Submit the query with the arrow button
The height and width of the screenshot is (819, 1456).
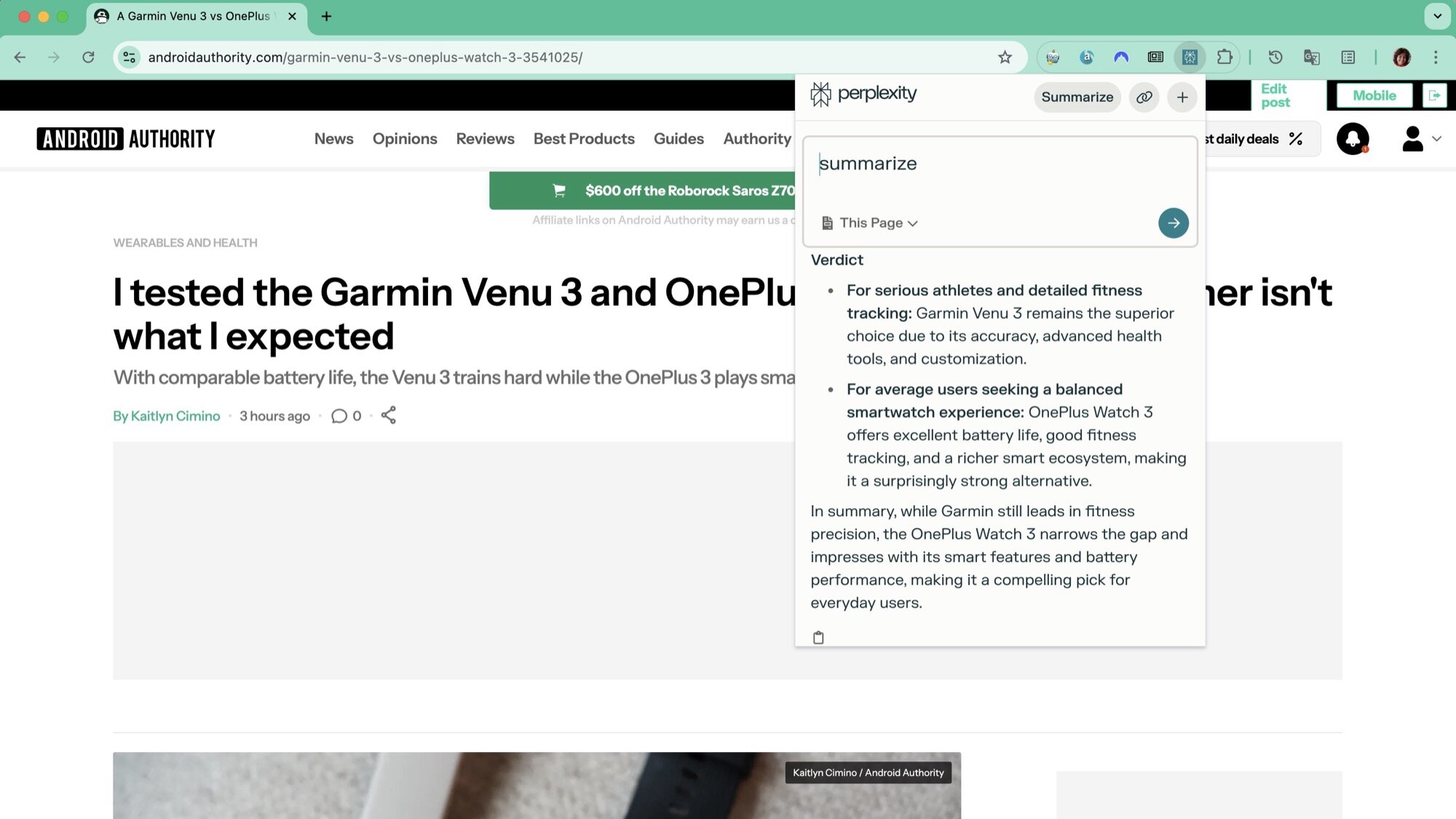[x=1173, y=223]
